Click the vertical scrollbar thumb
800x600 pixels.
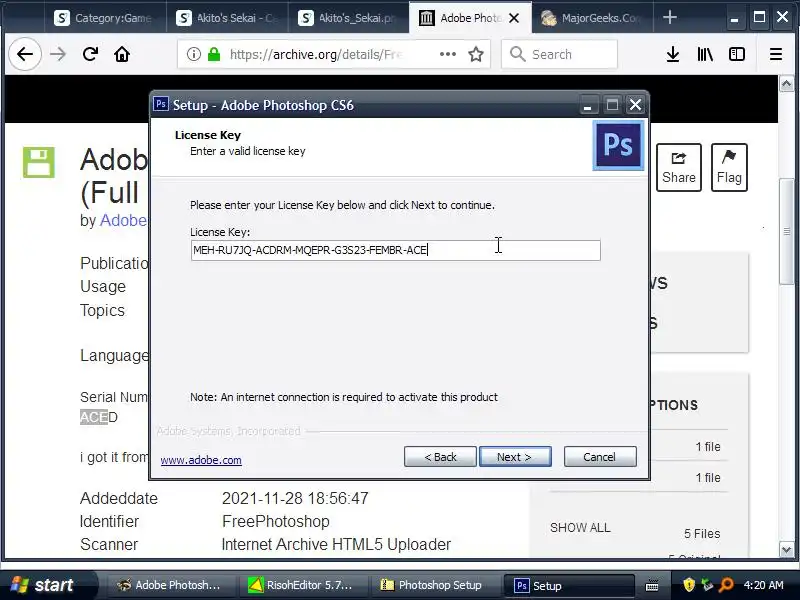point(786,232)
